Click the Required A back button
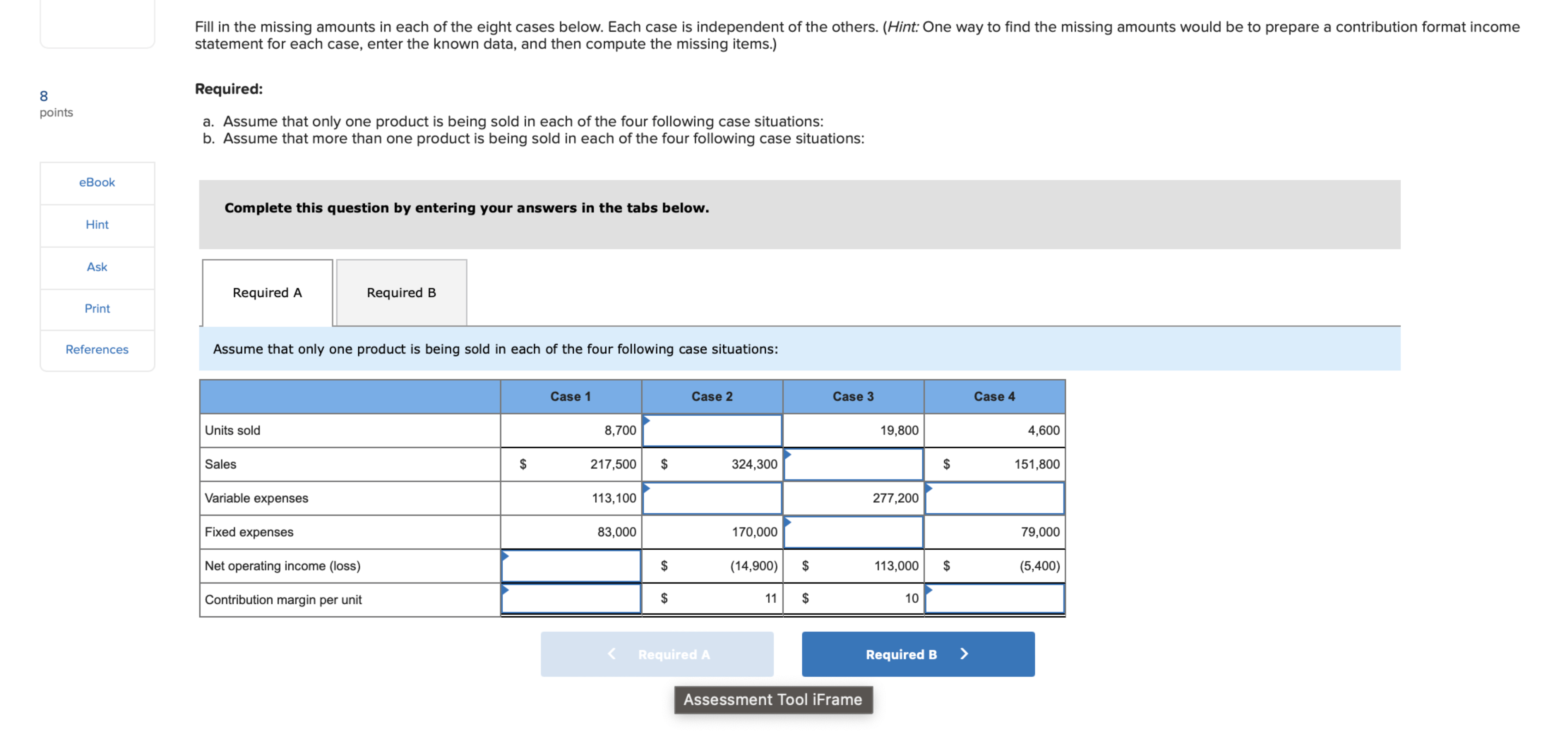 (x=673, y=654)
